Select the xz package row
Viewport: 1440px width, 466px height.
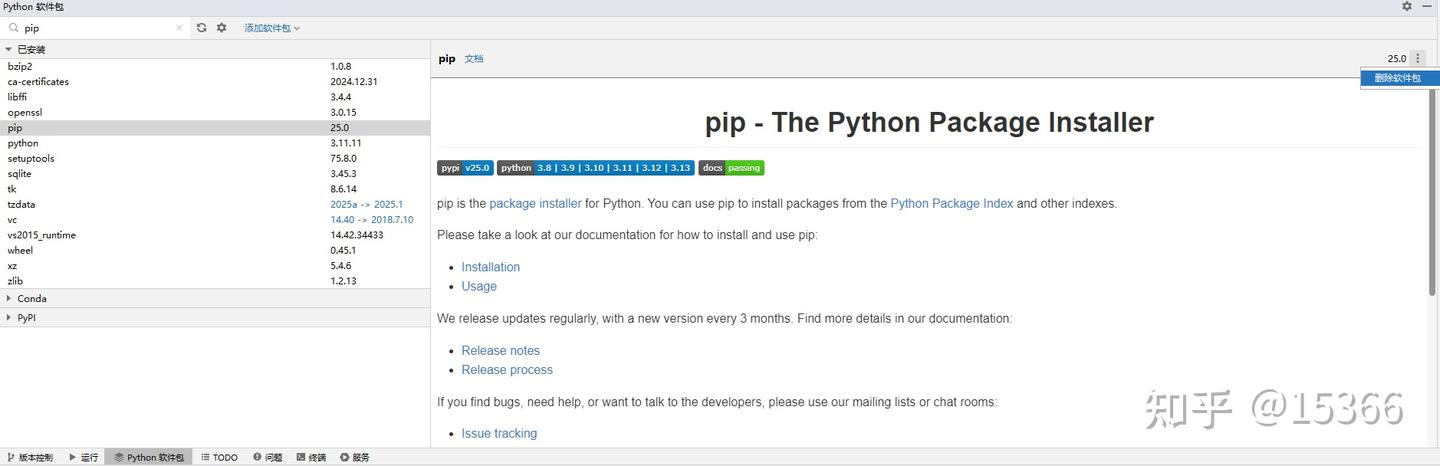pos(215,266)
